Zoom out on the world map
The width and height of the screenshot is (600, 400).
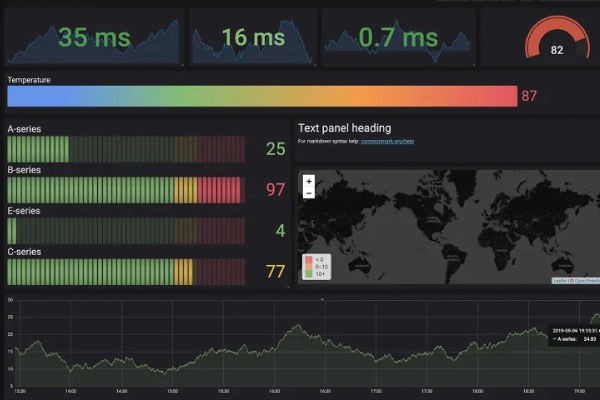tap(309, 193)
